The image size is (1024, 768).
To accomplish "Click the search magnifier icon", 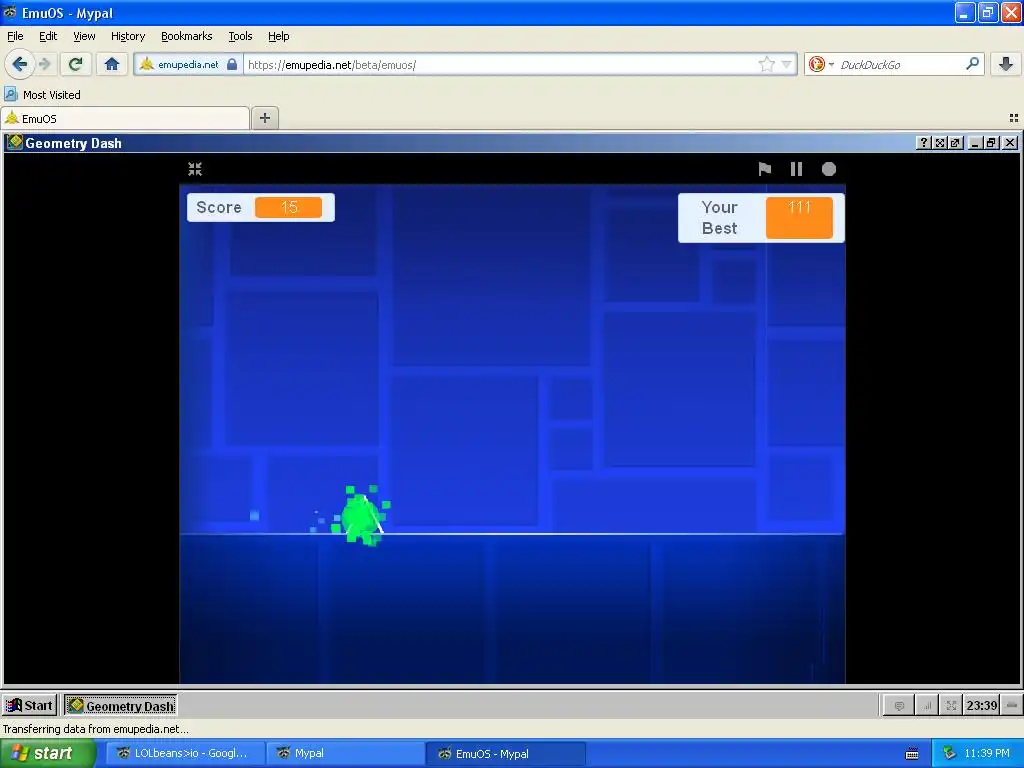I will (972, 64).
